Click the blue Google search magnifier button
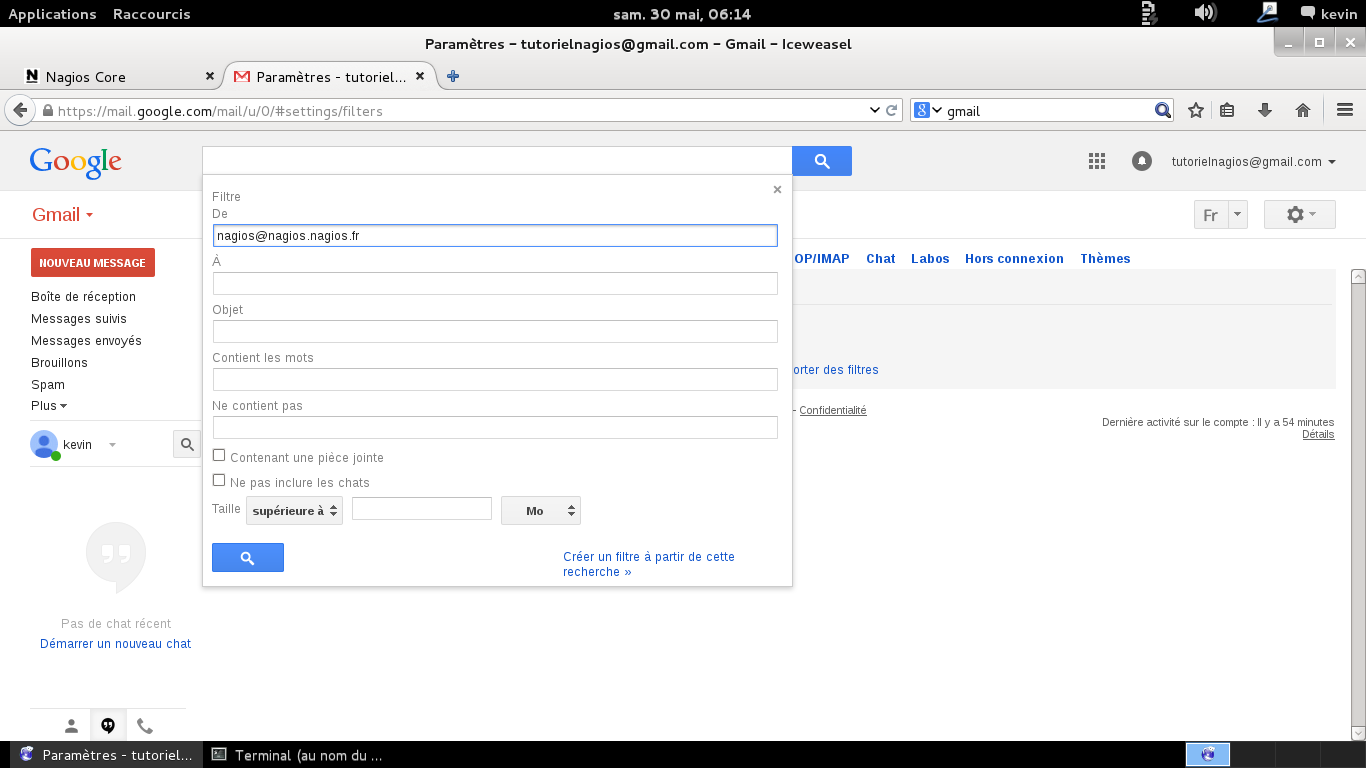This screenshot has width=1366, height=768. tap(822, 161)
